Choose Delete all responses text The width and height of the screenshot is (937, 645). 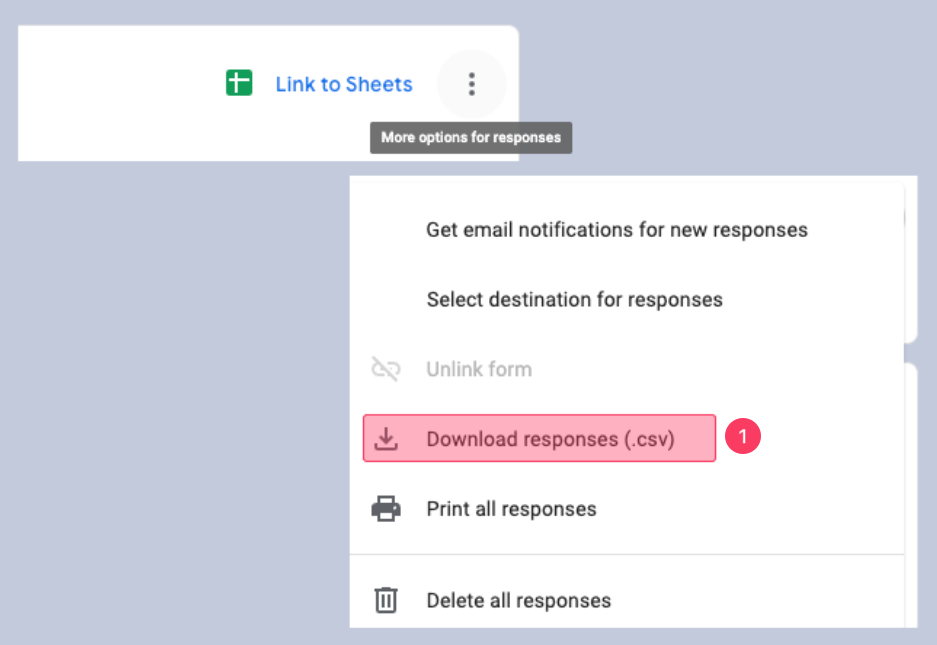518,601
